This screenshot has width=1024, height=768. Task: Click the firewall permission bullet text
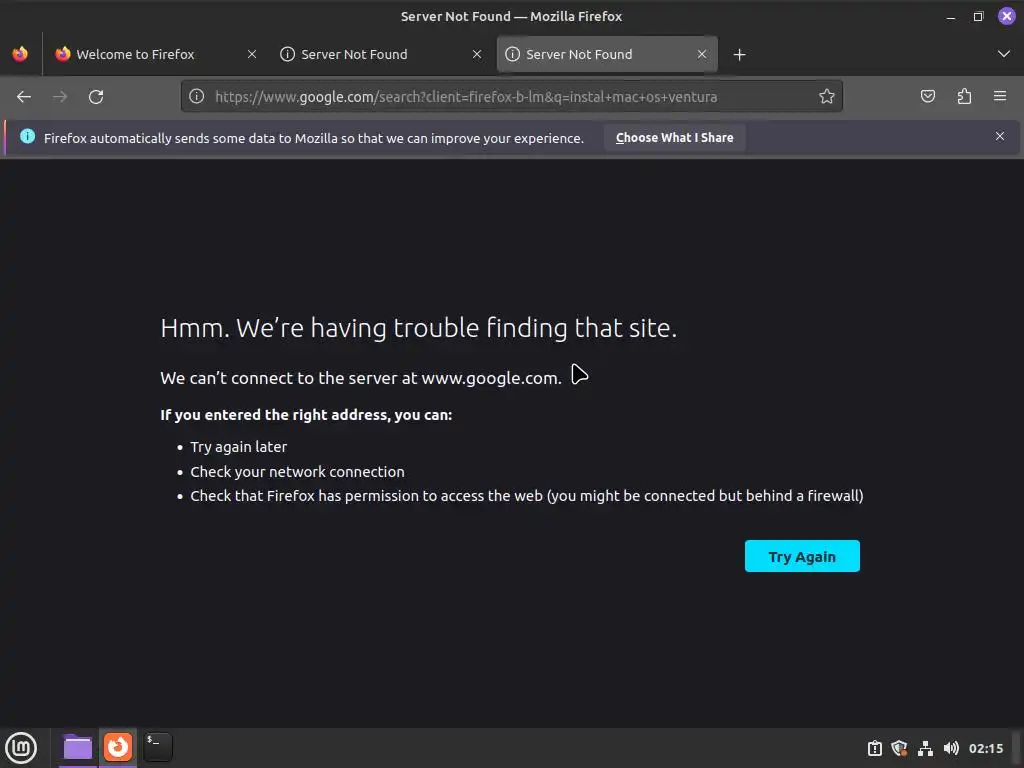526,496
